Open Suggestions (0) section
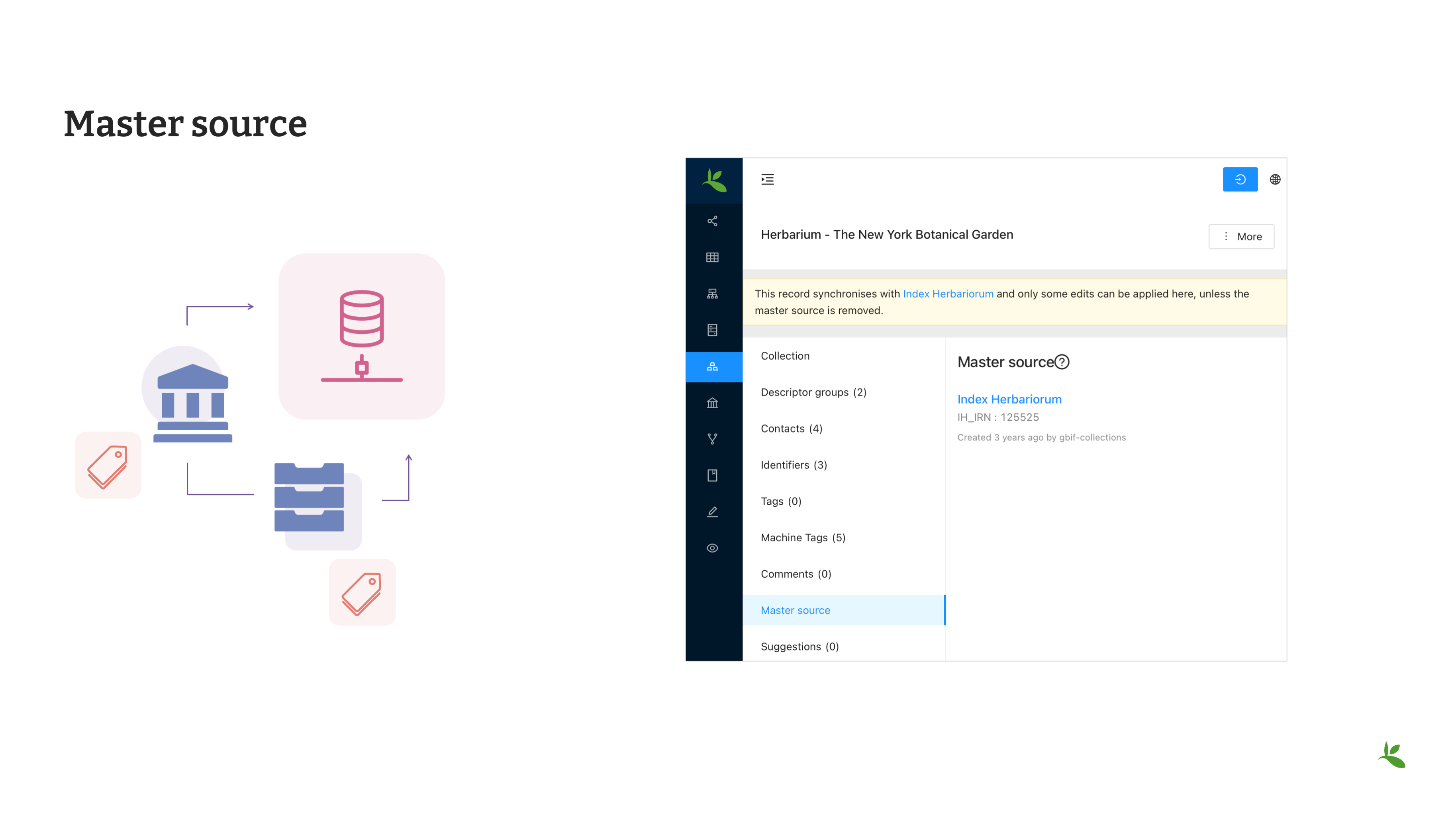 tap(799, 646)
